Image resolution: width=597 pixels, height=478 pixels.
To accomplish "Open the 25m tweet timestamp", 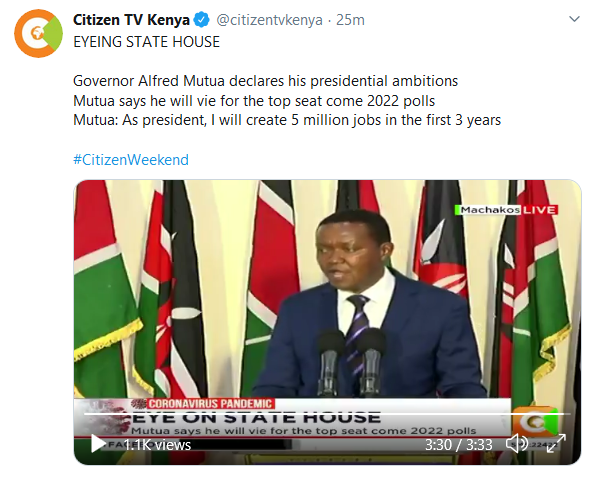I will (x=350, y=20).
